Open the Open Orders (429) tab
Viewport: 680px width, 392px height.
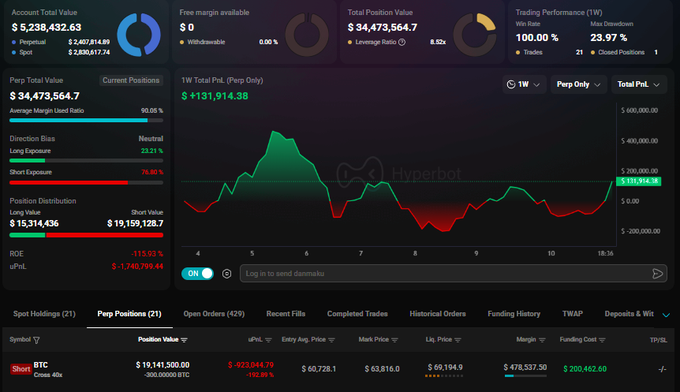coord(214,314)
